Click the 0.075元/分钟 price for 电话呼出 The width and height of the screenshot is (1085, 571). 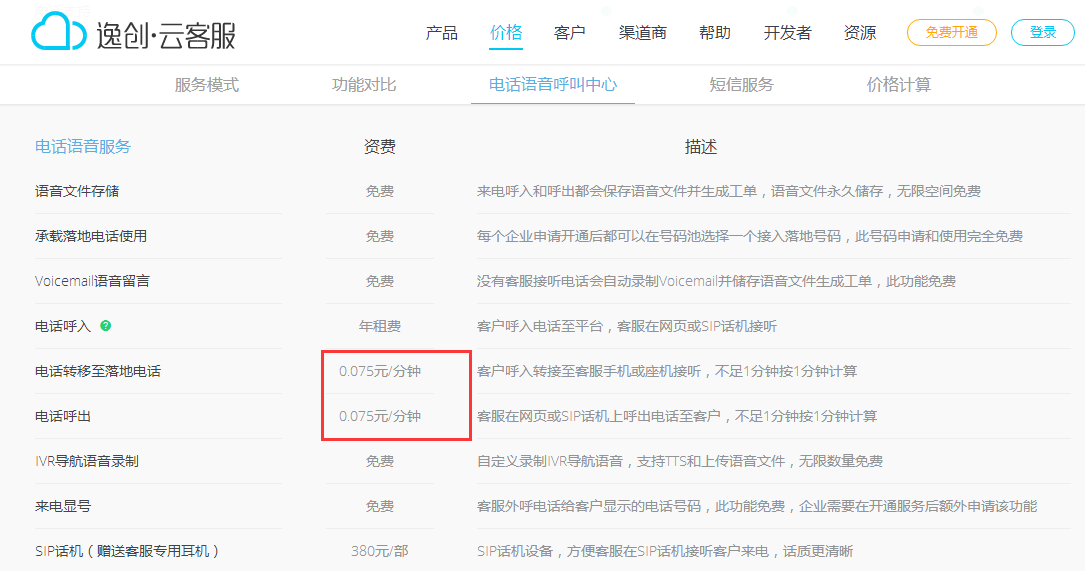click(380, 416)
